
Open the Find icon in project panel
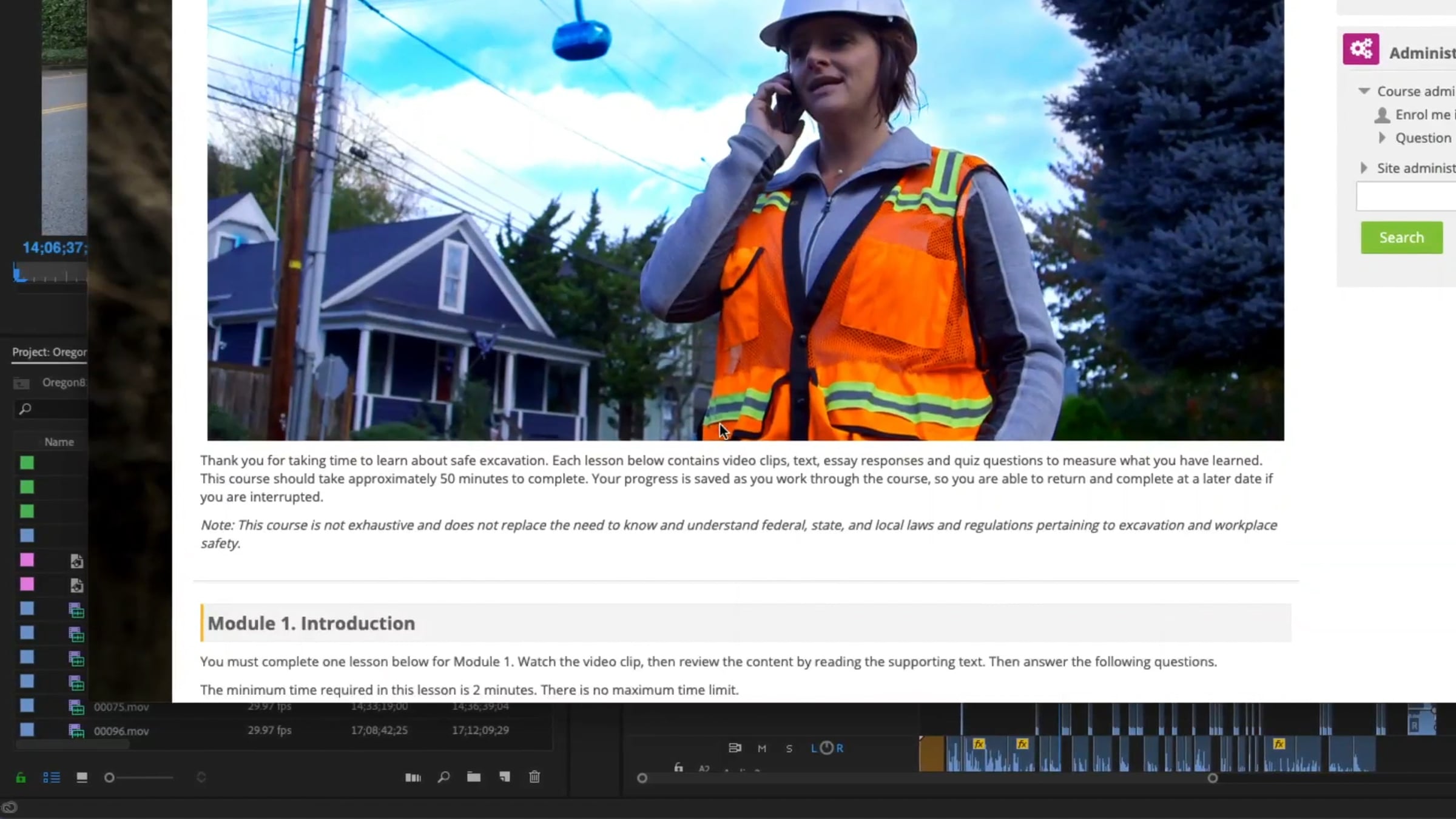[443, 777]
